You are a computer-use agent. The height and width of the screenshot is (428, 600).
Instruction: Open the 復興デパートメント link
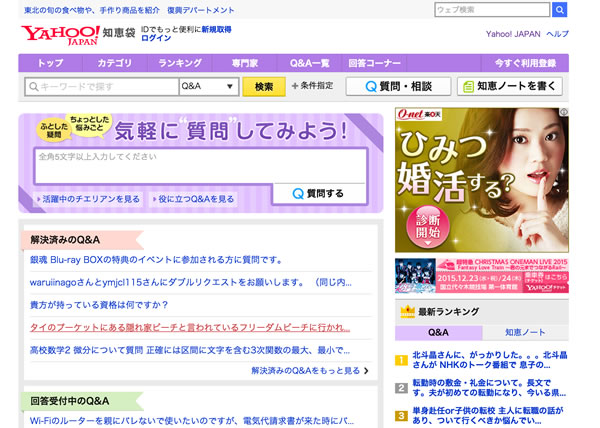tap(201, 10)
